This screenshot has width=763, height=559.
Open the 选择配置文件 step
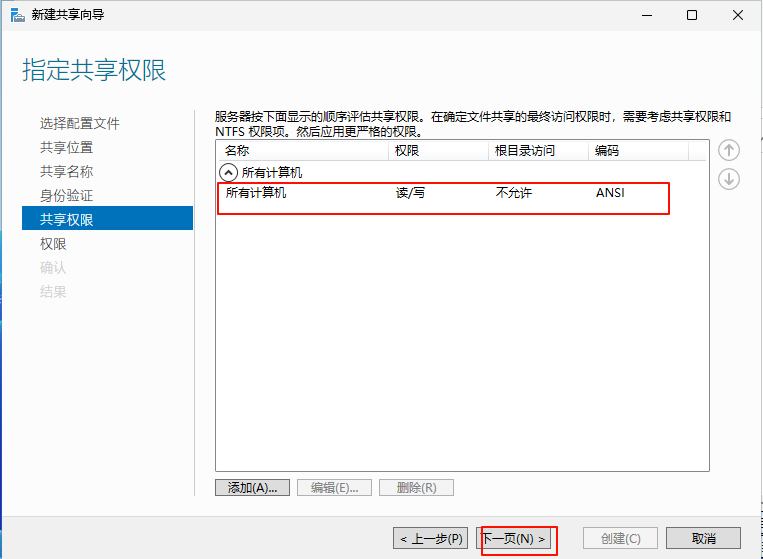[x=80, y=123]
